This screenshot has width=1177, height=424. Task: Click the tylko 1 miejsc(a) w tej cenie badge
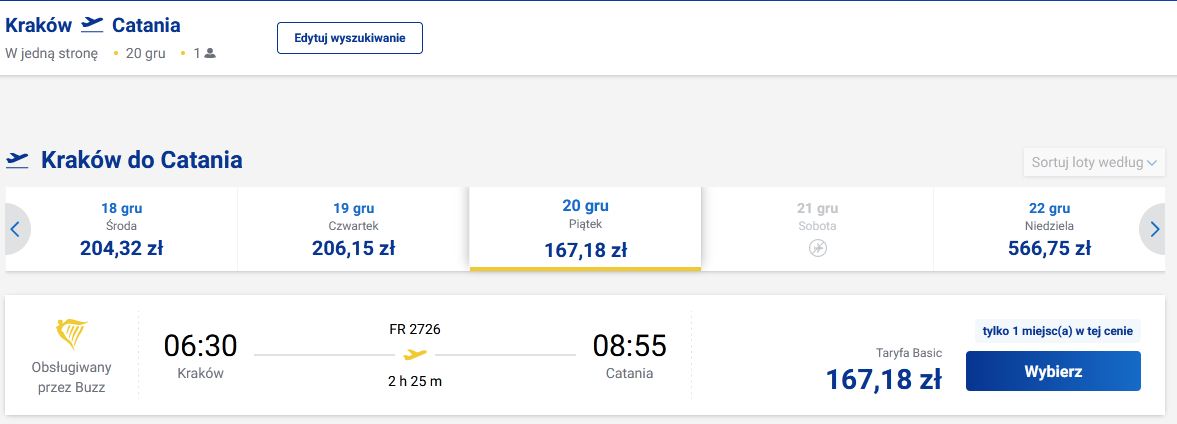coord(1054,331)
